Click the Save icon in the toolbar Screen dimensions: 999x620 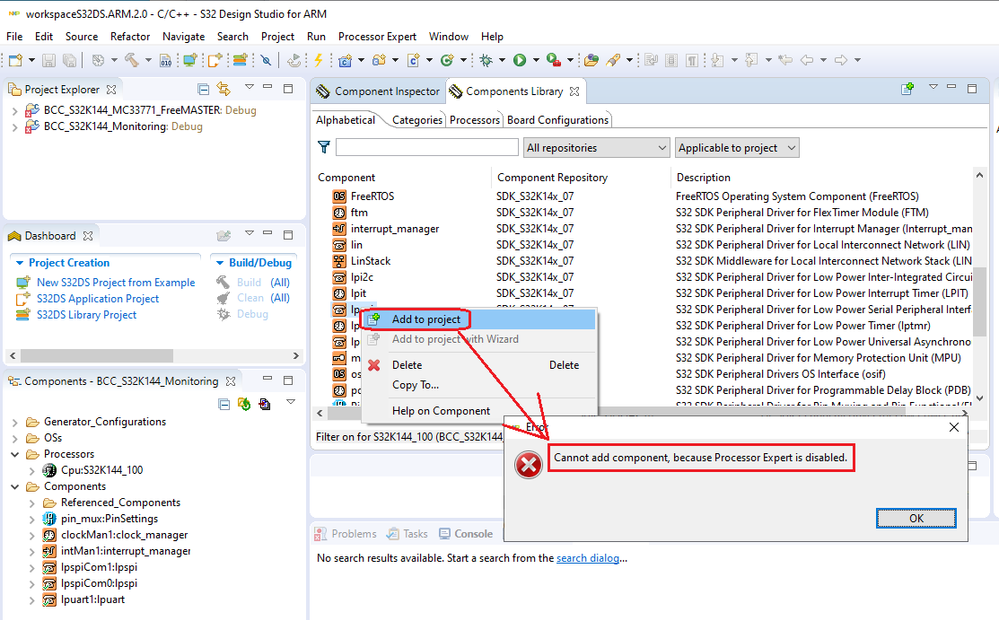tap(49, 60)
